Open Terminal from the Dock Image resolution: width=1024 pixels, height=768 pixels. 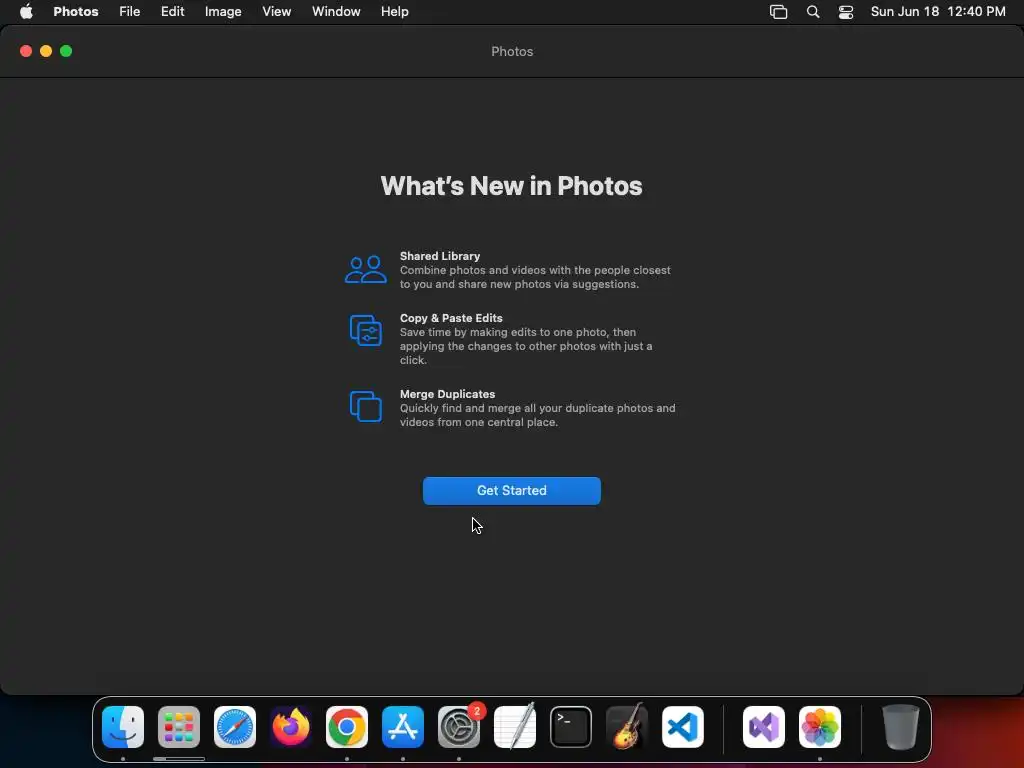(571, 727)
